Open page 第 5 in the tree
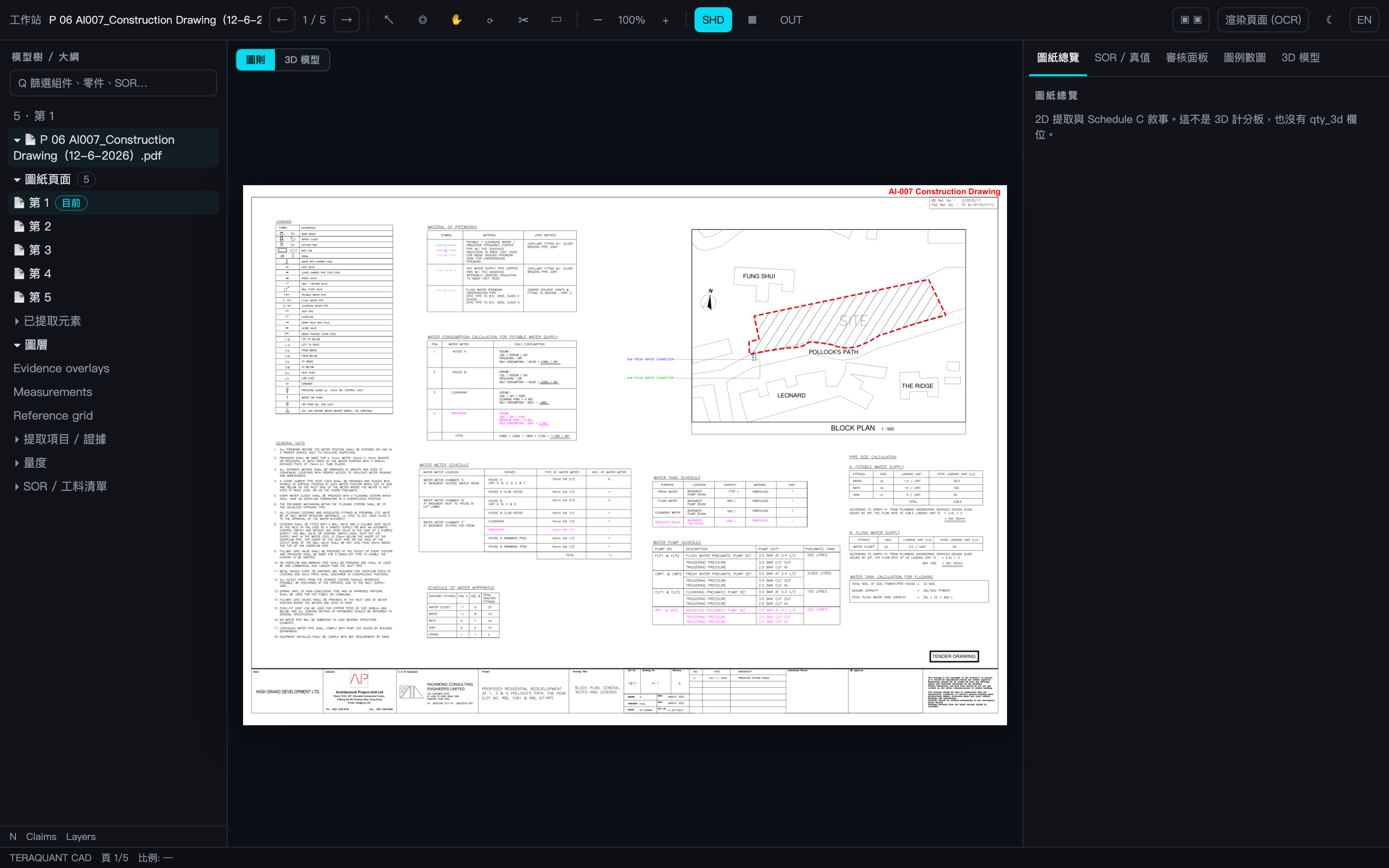The width and height of the screenshot is (1389, 868). pyautogui.click(x=113, y=297)
